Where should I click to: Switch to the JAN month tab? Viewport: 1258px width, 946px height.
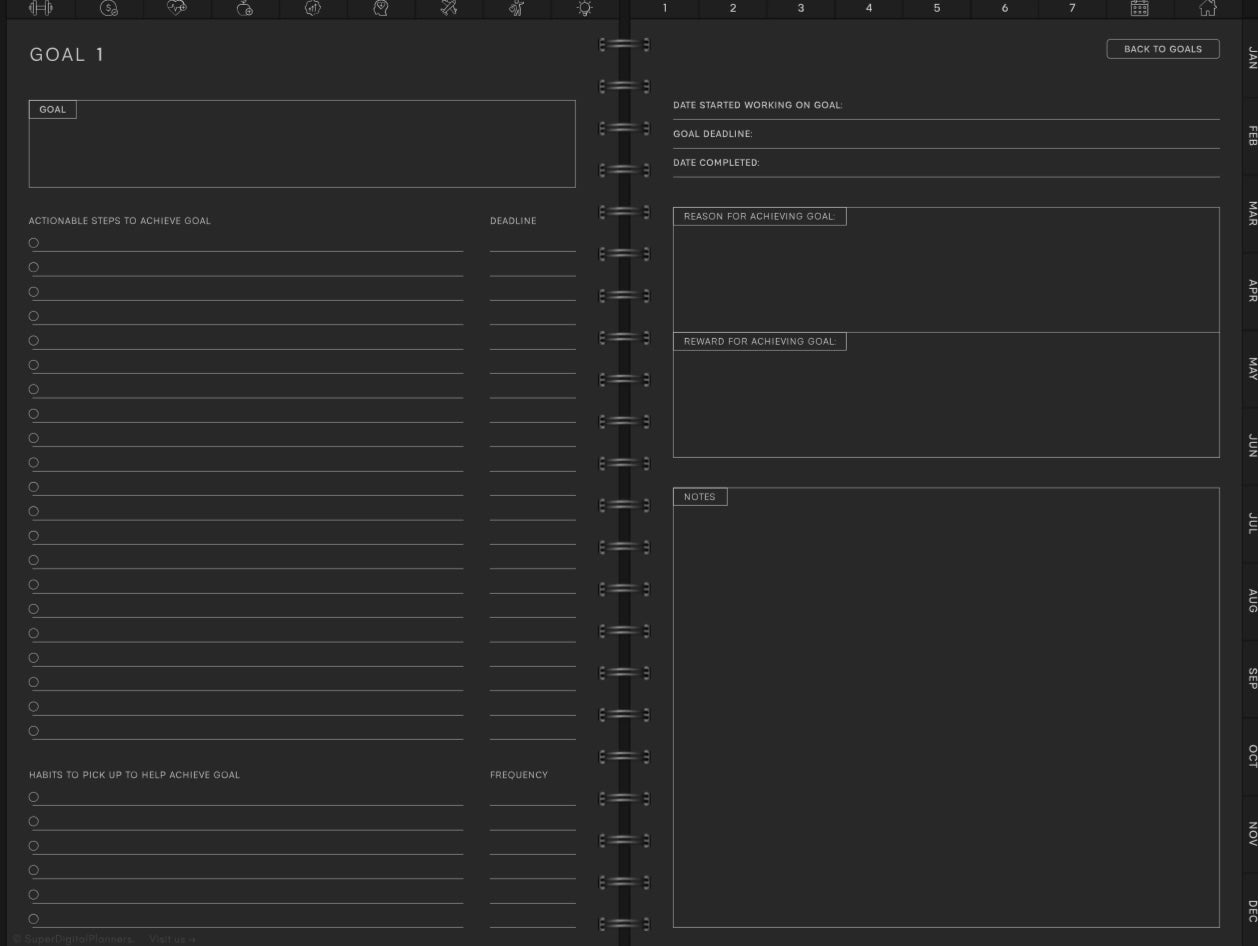click(1251, 57)
